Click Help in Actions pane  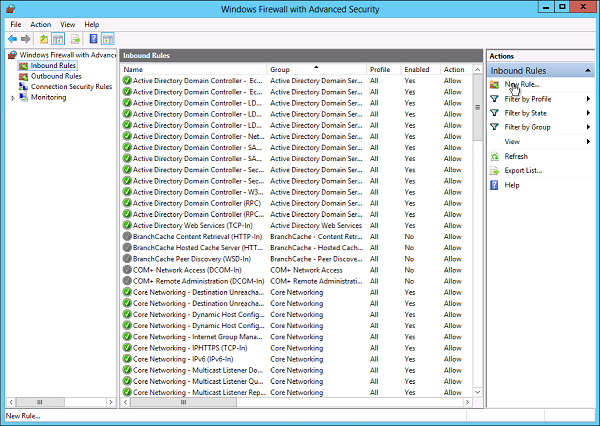coord(512,185)
